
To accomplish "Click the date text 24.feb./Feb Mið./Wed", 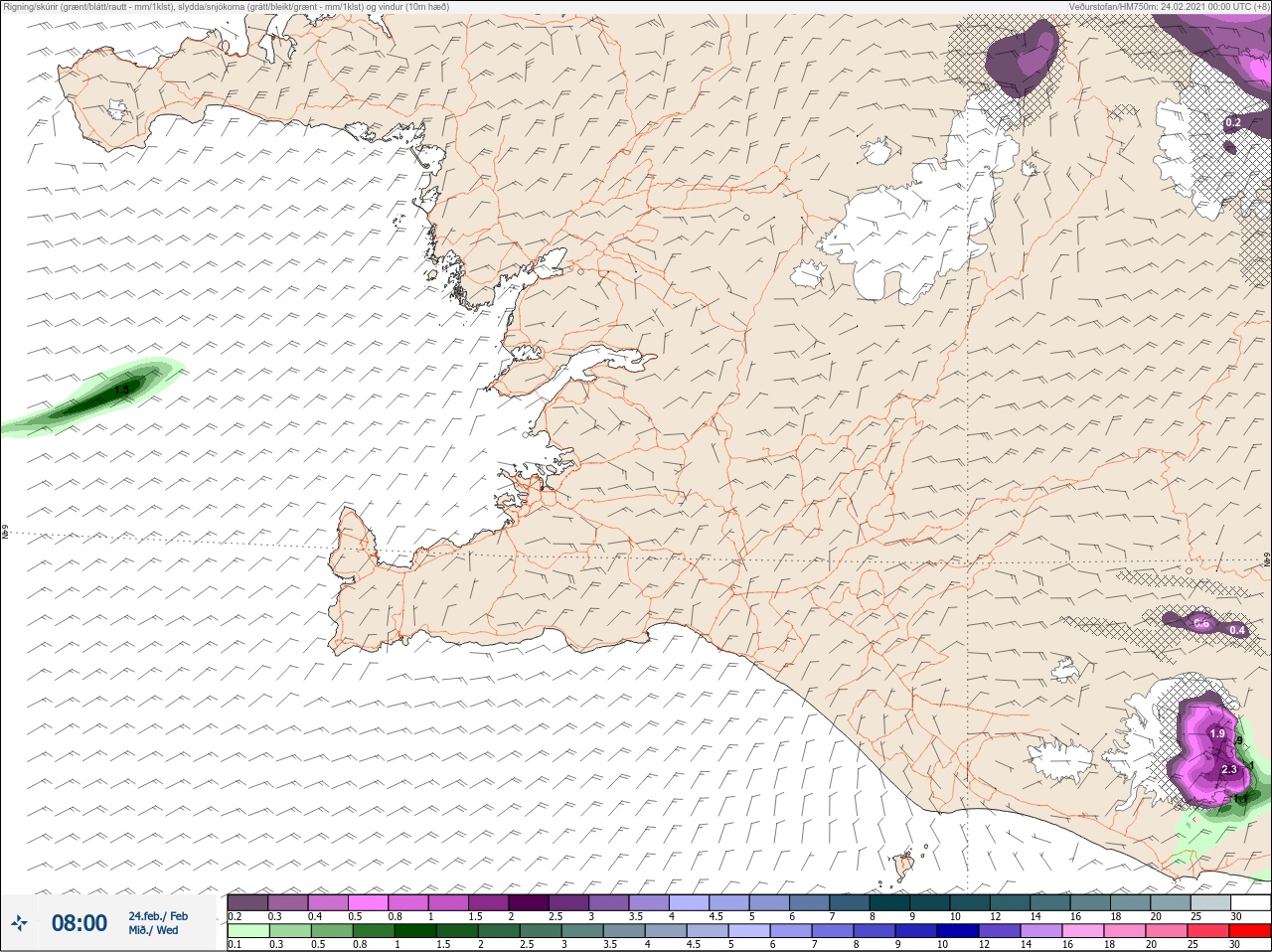I will (158, 923).
